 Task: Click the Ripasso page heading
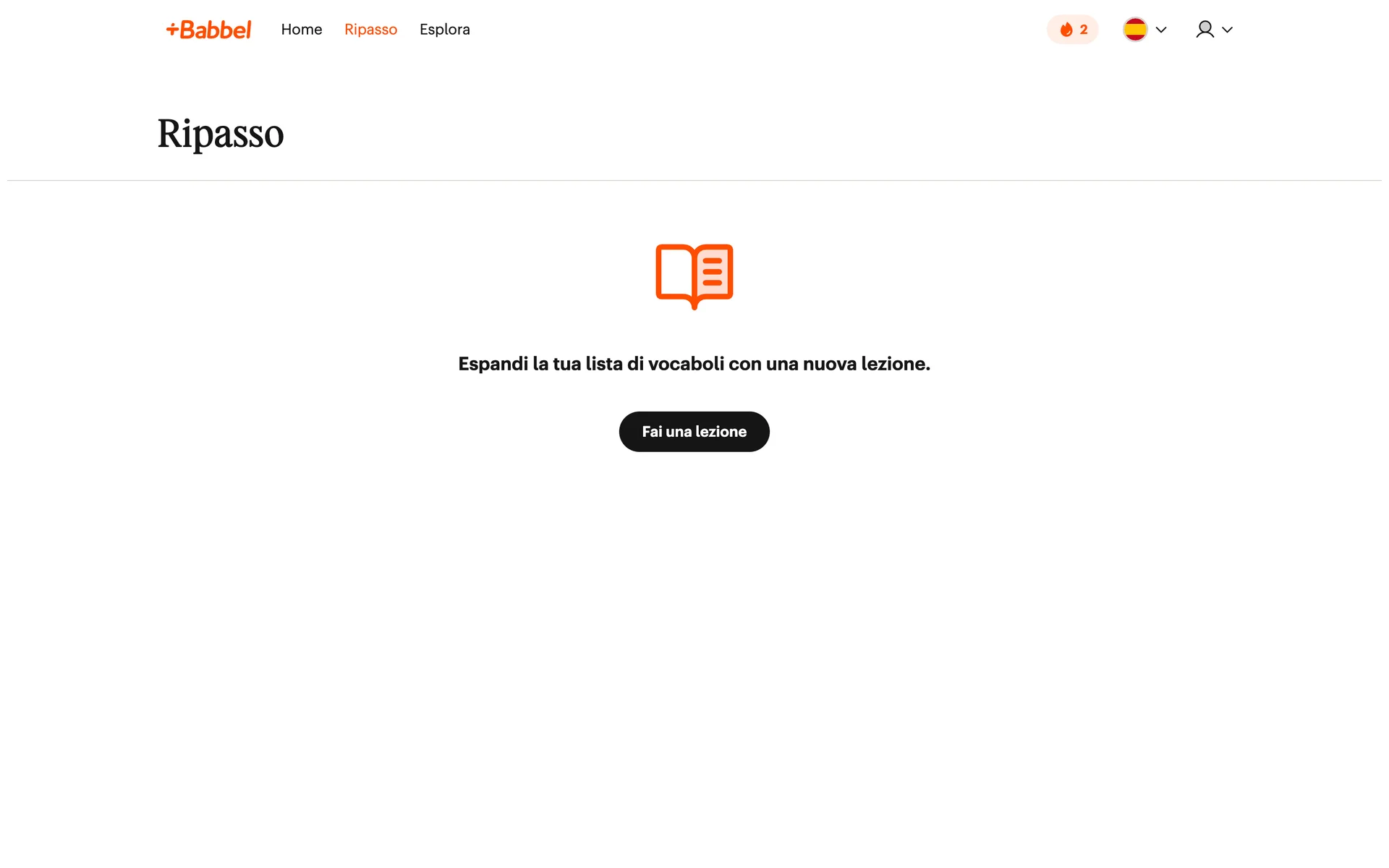click(x=221, y=134)
